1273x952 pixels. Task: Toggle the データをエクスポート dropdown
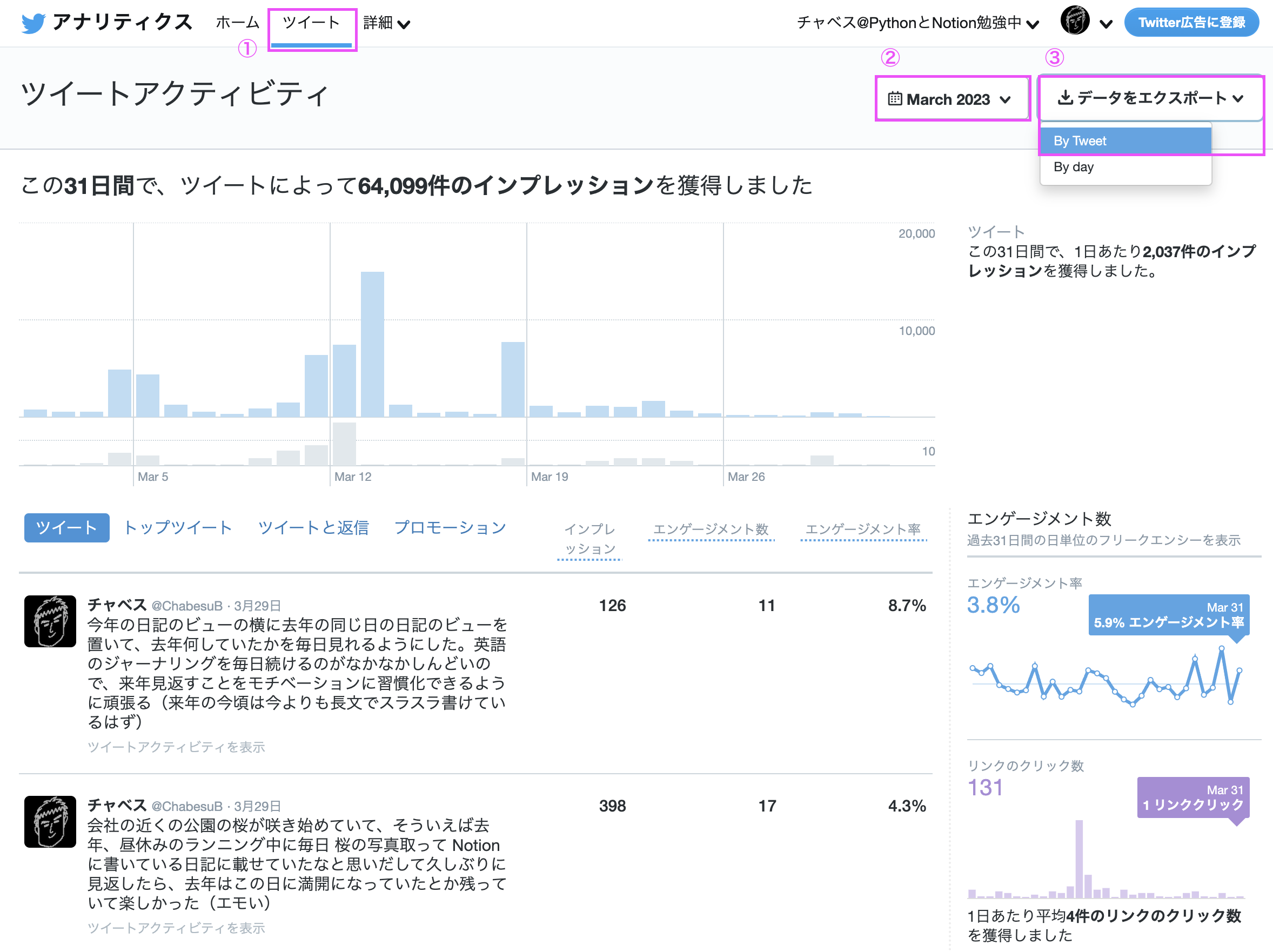[x=1150, y=98]
